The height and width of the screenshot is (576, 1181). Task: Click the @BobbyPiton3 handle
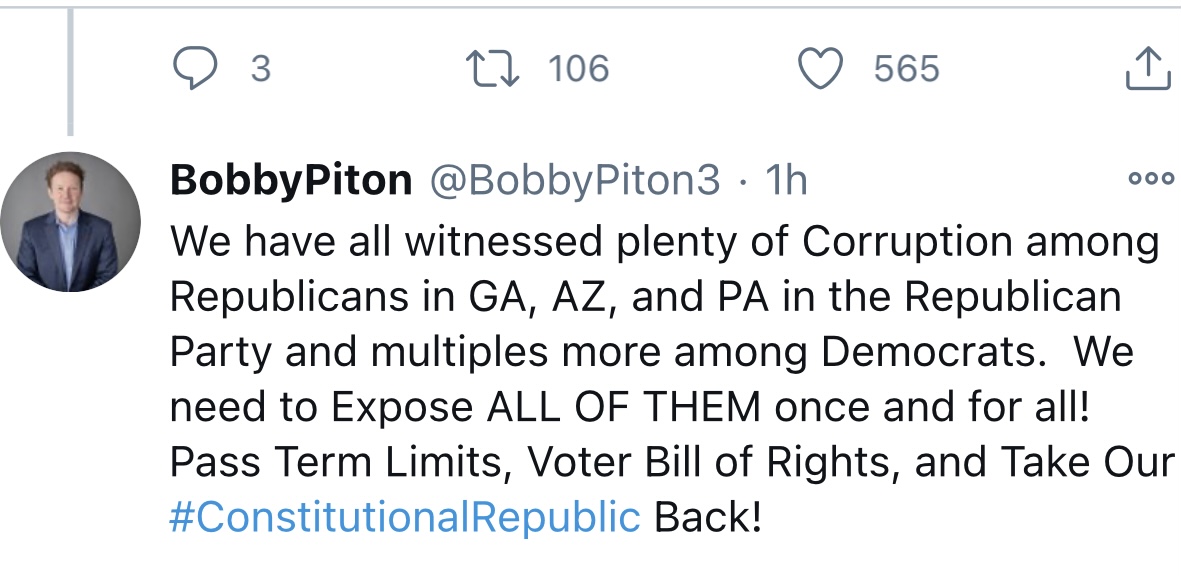click(x=574, y=181)
